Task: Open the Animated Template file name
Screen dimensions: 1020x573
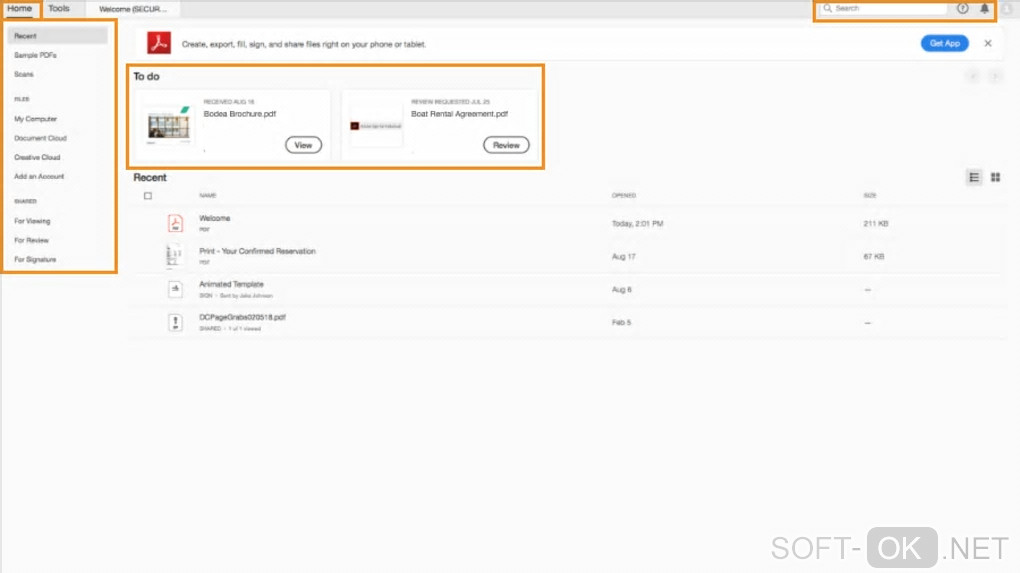Action: click(x=232, y=284)
